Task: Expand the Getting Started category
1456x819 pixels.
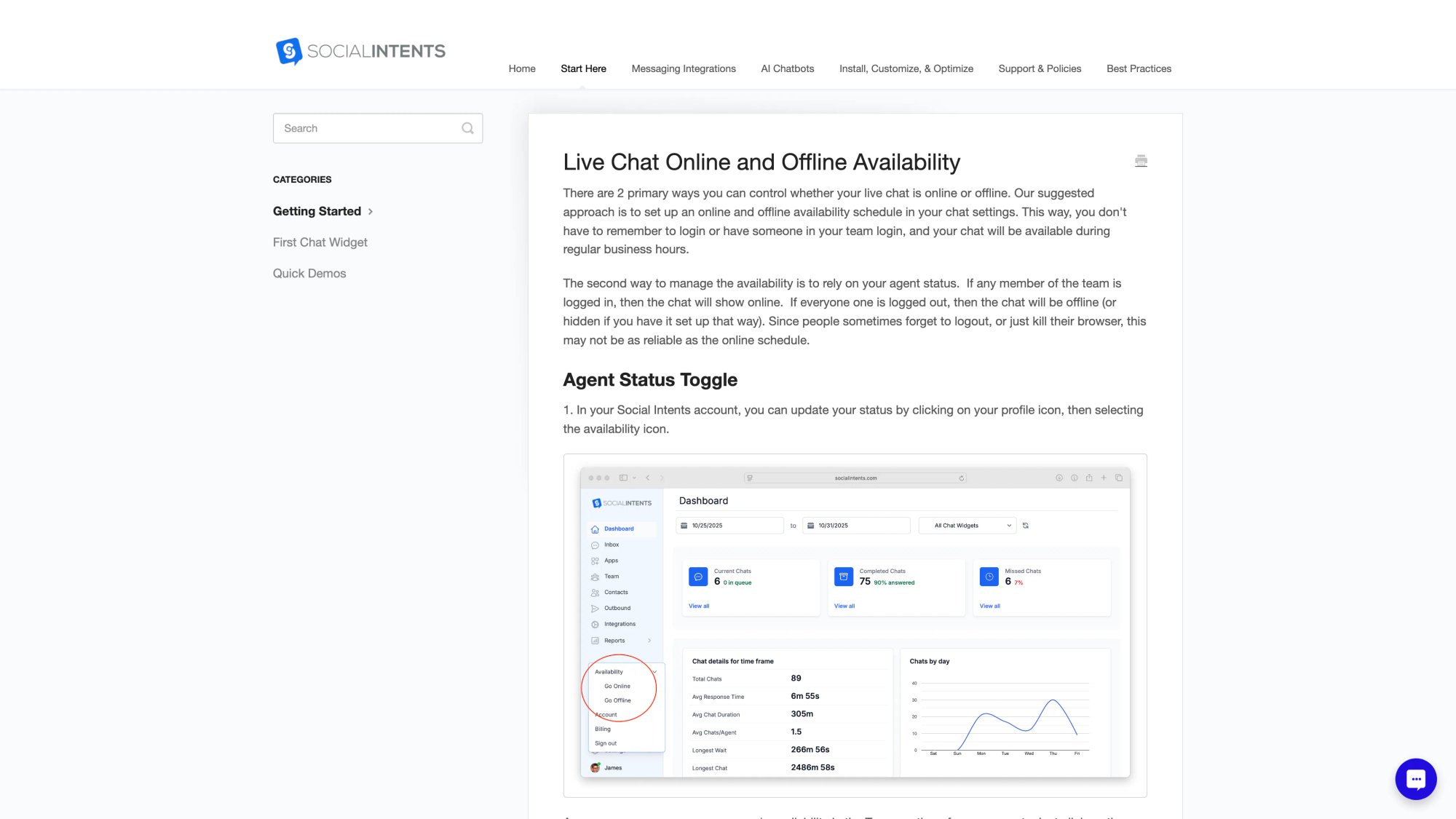Action: coord(371,211)
